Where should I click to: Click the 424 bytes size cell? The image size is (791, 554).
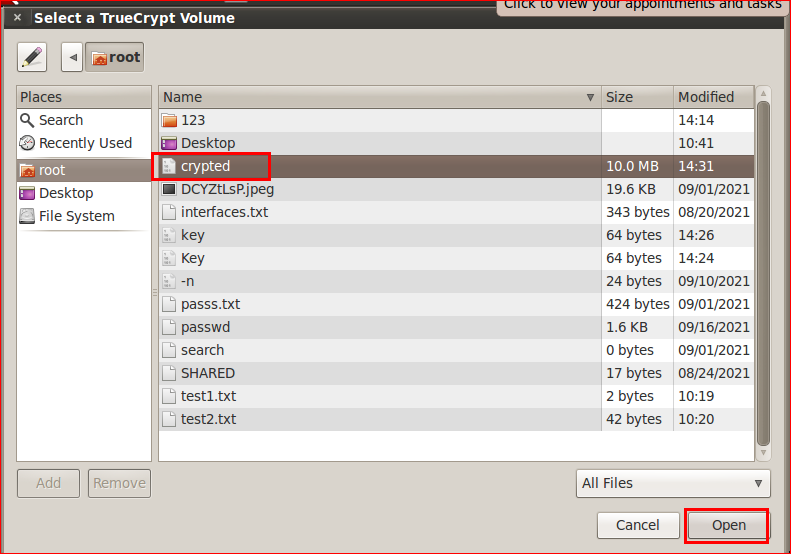[638, 304]
